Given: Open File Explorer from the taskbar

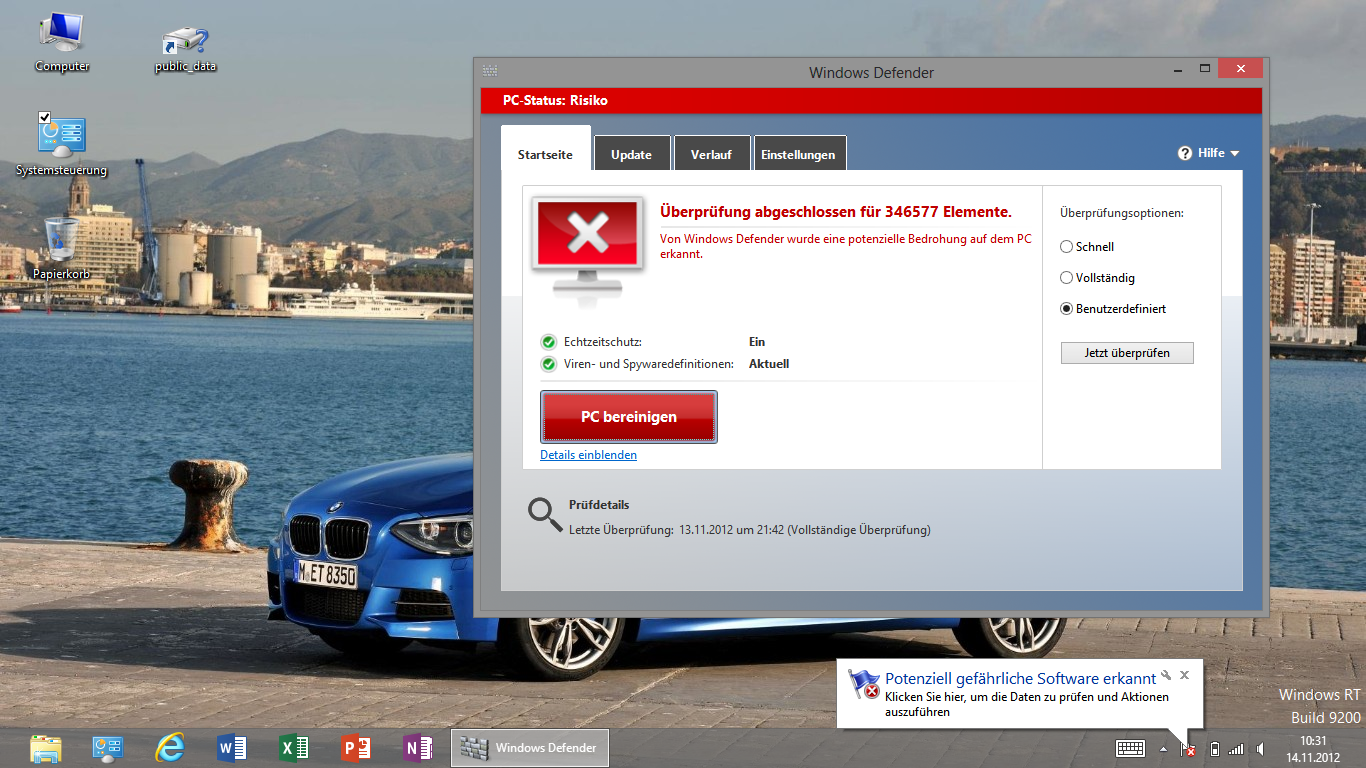Looking at the screenshot, I should coord(46,748).
